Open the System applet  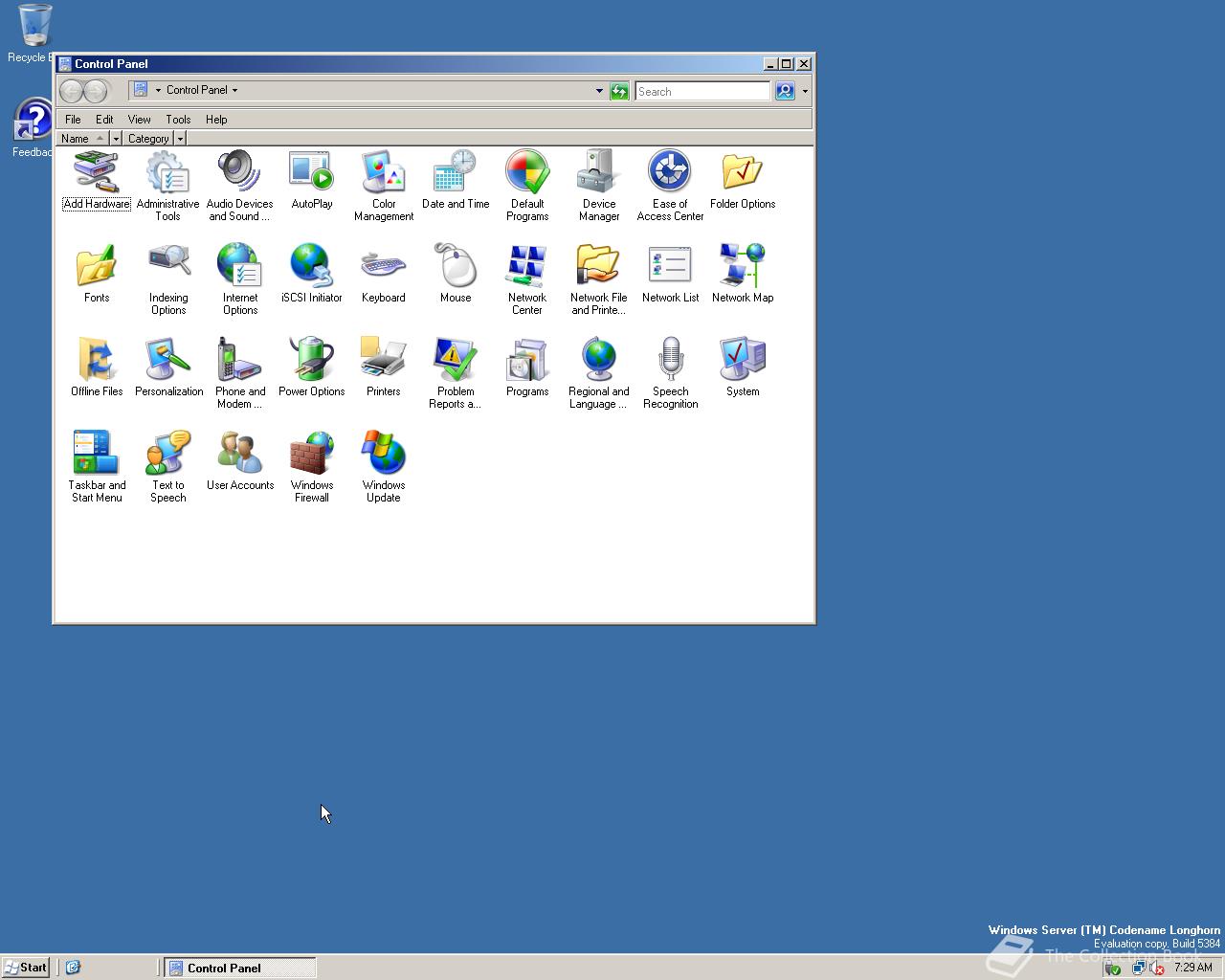point(743,367)
